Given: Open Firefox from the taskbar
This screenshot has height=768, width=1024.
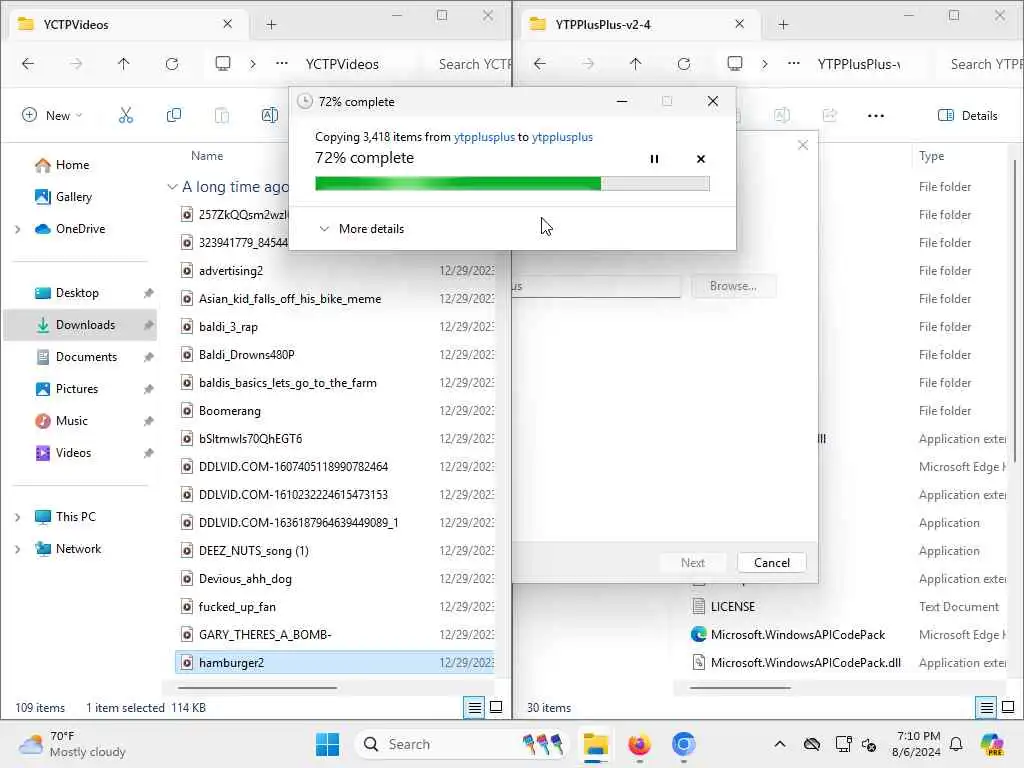Looking at the screenshot, I should pyautogui.click(x=639, y=744).
